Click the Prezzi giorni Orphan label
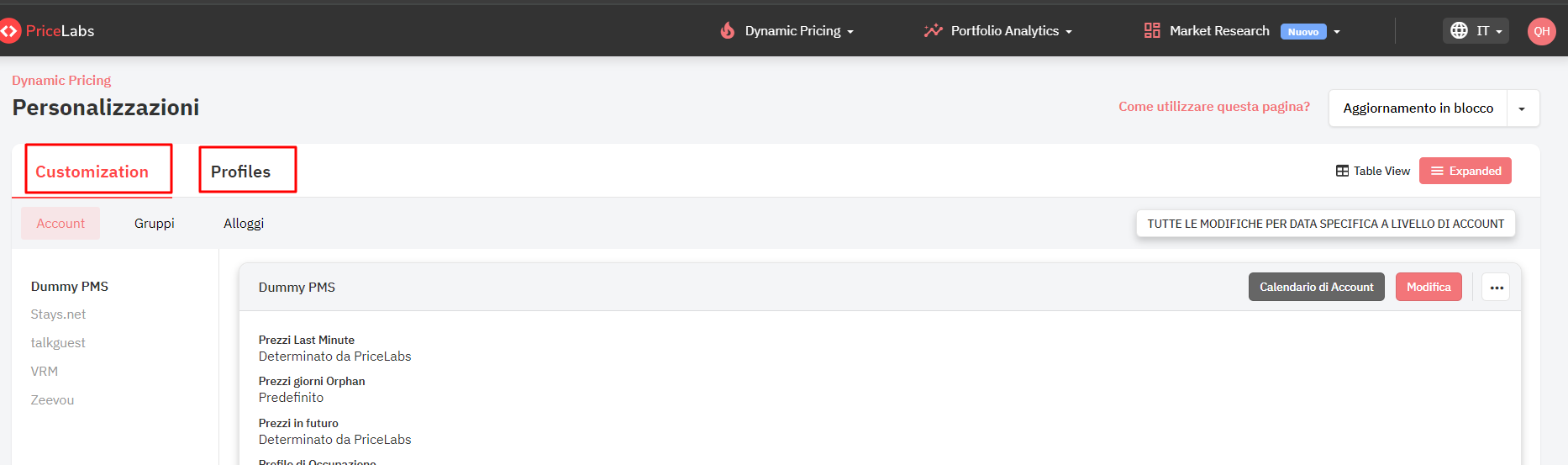The width and height of the screenshot is (1568, 465). coord(312,381)
